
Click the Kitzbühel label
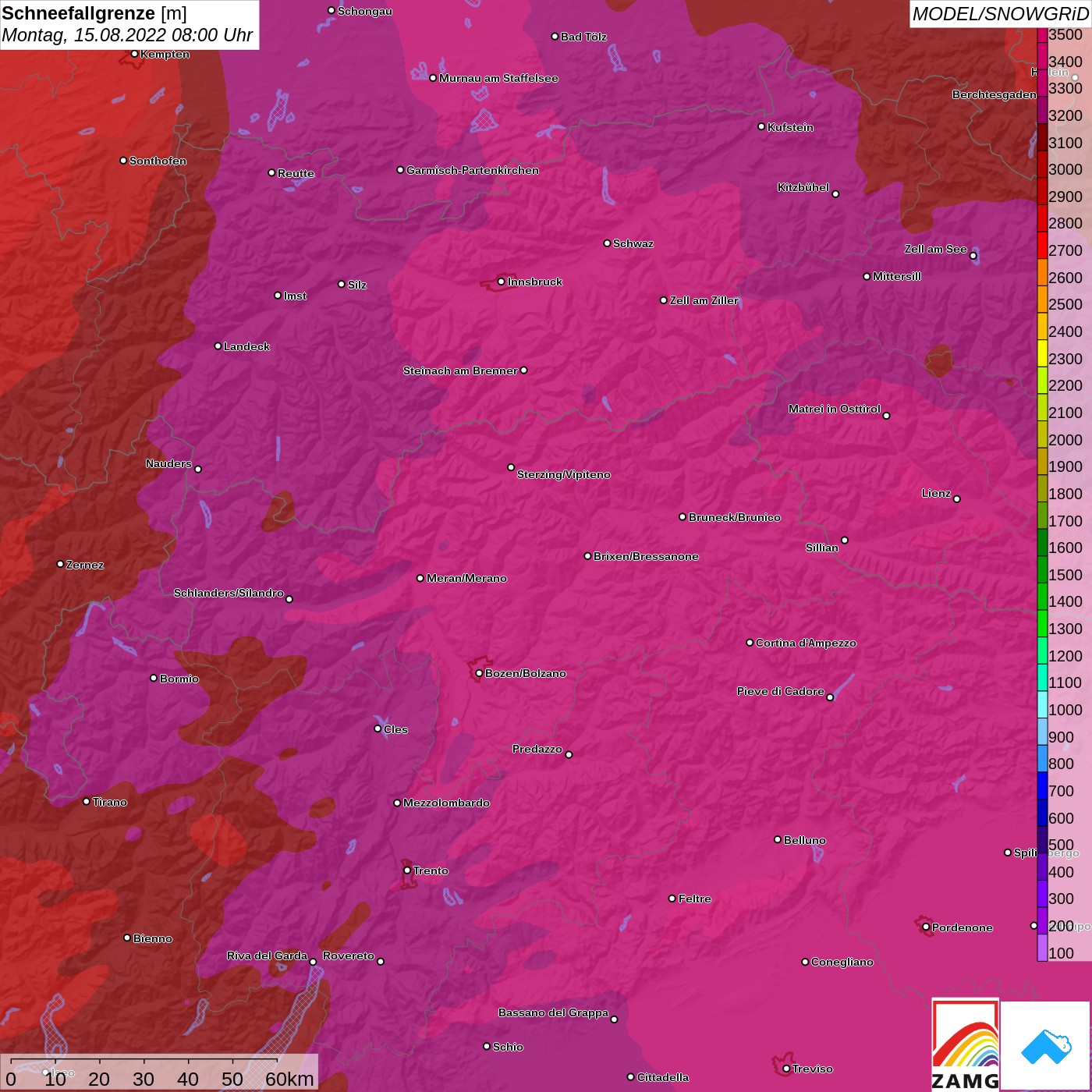(x=803, y=187)
